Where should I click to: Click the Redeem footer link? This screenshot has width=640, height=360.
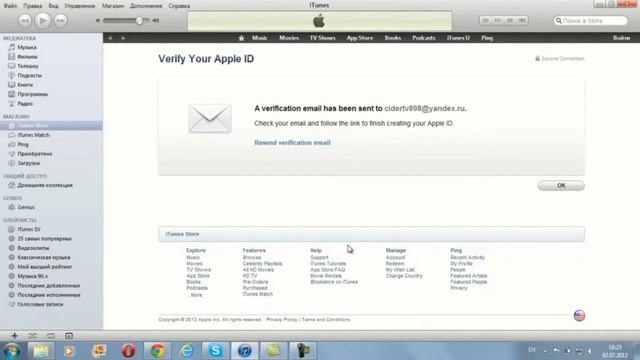tap(395, 264)
